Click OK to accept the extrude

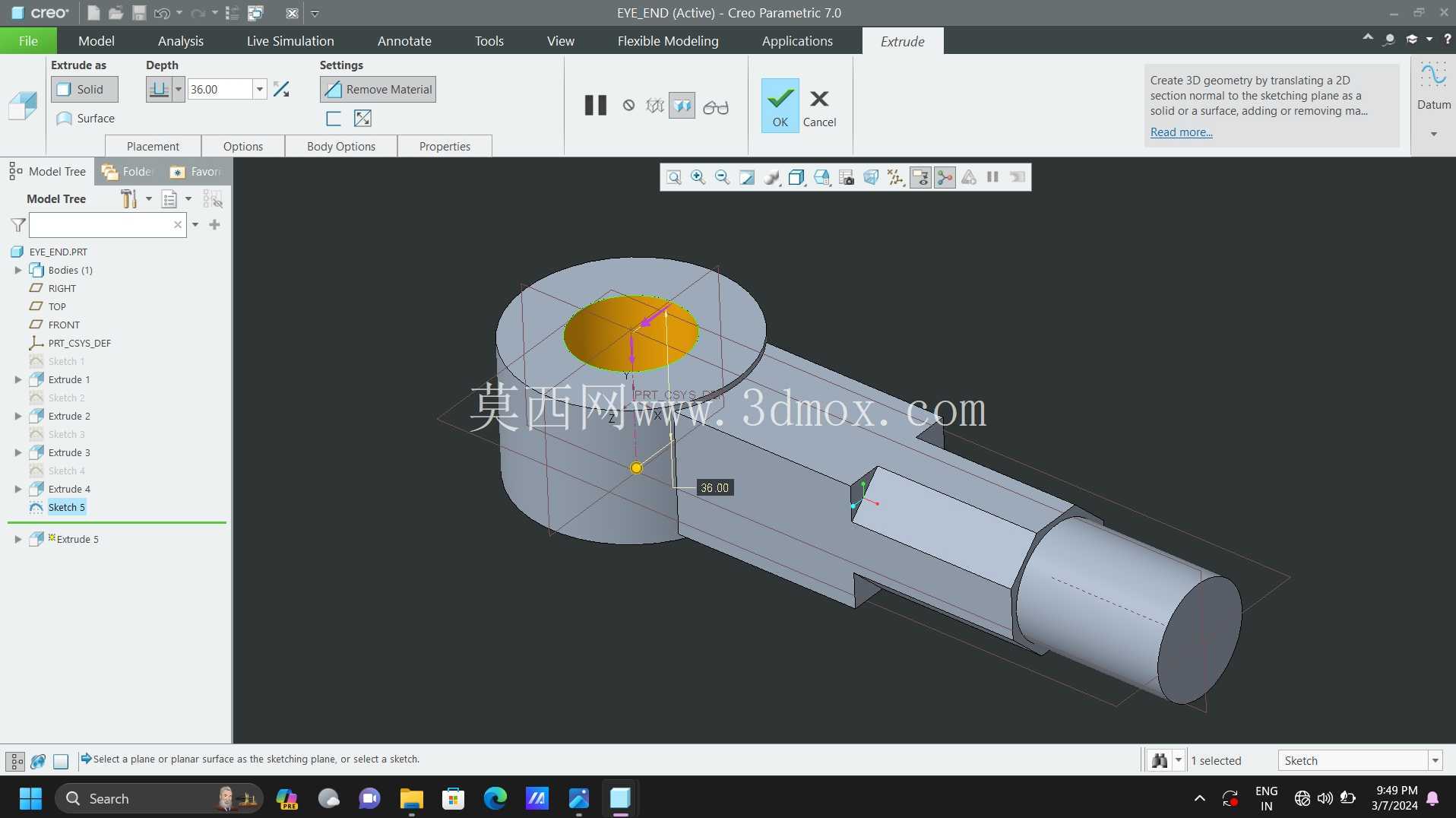coord(780,106)
